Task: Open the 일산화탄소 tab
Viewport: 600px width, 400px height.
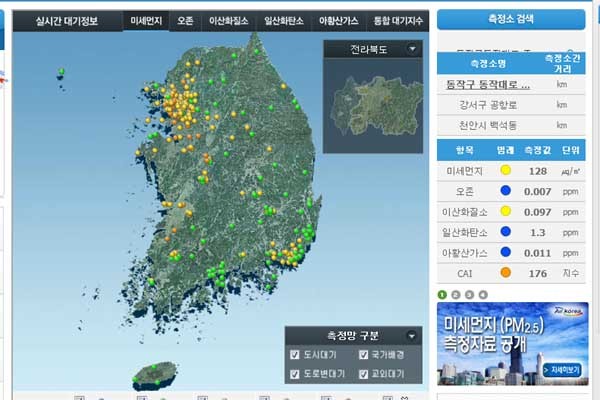Action: pos(284,21)
